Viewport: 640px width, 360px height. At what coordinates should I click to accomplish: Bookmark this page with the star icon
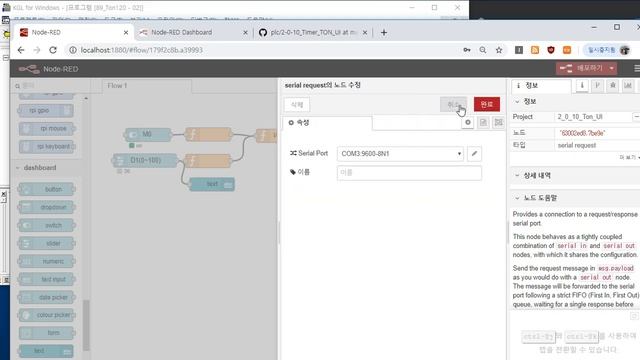click(x=499, y=50)
